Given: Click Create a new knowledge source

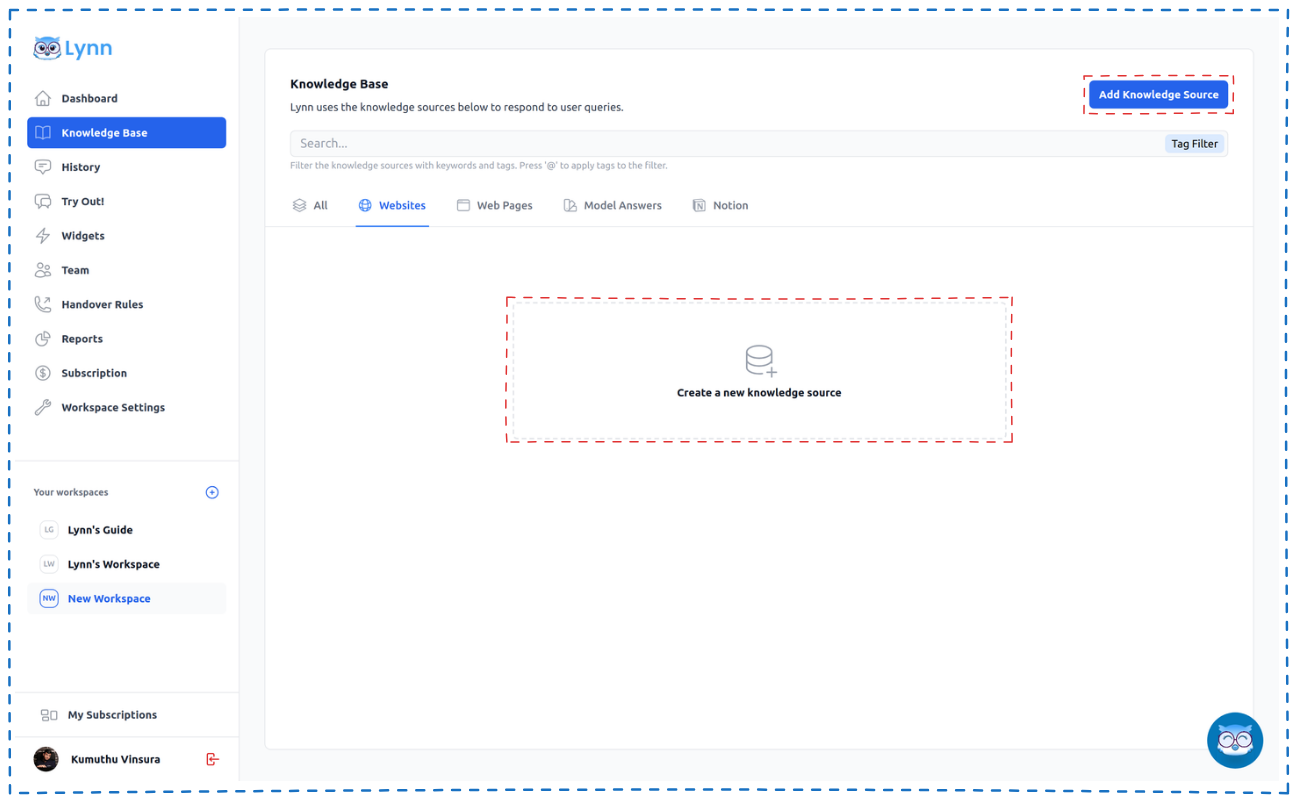Looking at the screenshot, I should click(759, 370).
